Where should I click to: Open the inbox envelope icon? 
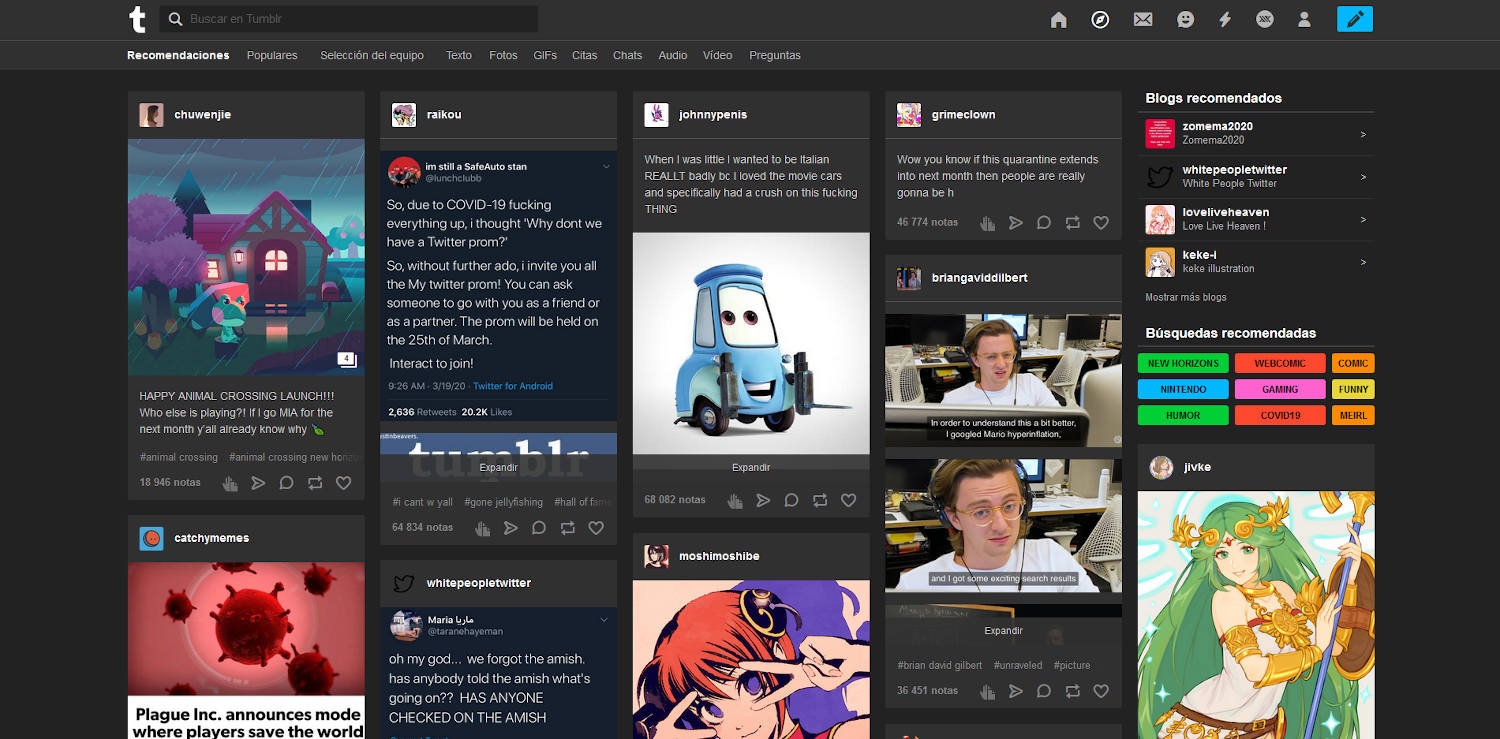1143,20
